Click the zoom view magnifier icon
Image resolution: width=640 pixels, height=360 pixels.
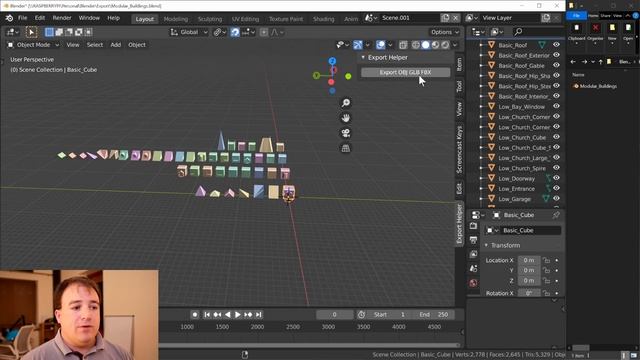tap(346, 103)
